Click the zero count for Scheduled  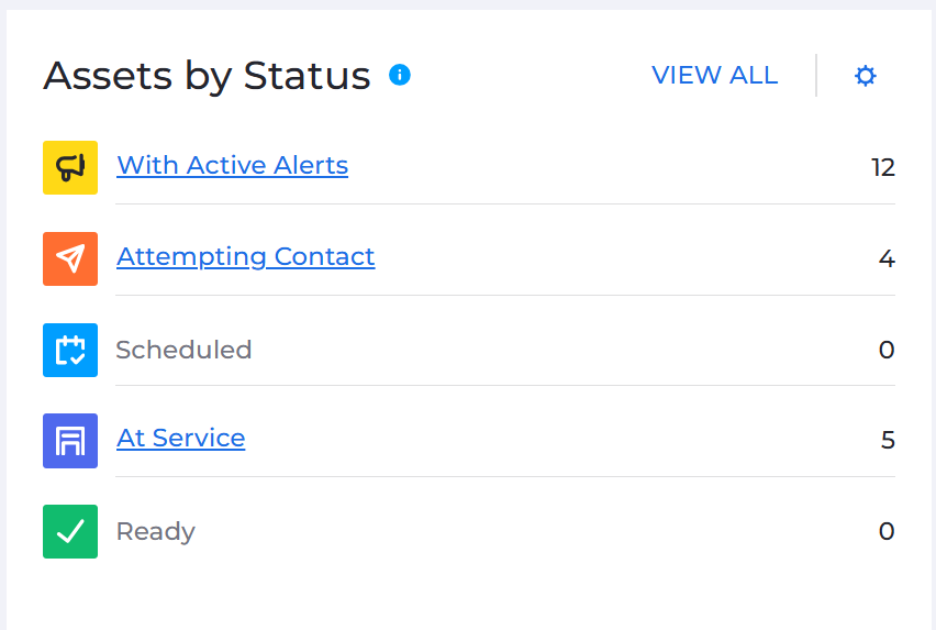(x=886, y=350)
